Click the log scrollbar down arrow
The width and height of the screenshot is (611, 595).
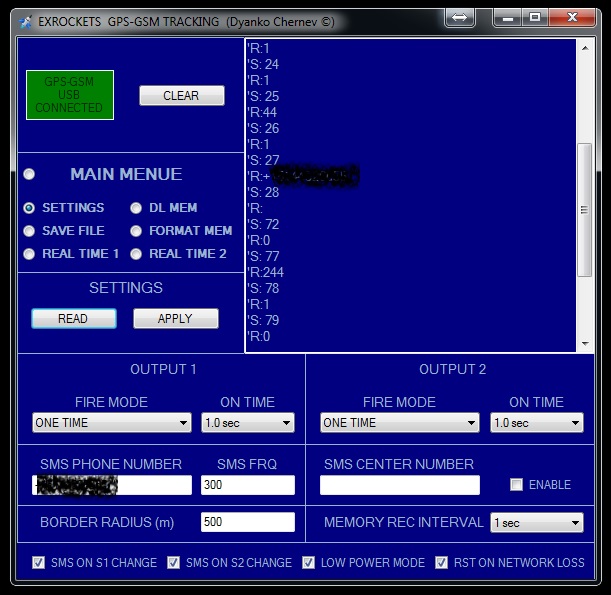585,343
